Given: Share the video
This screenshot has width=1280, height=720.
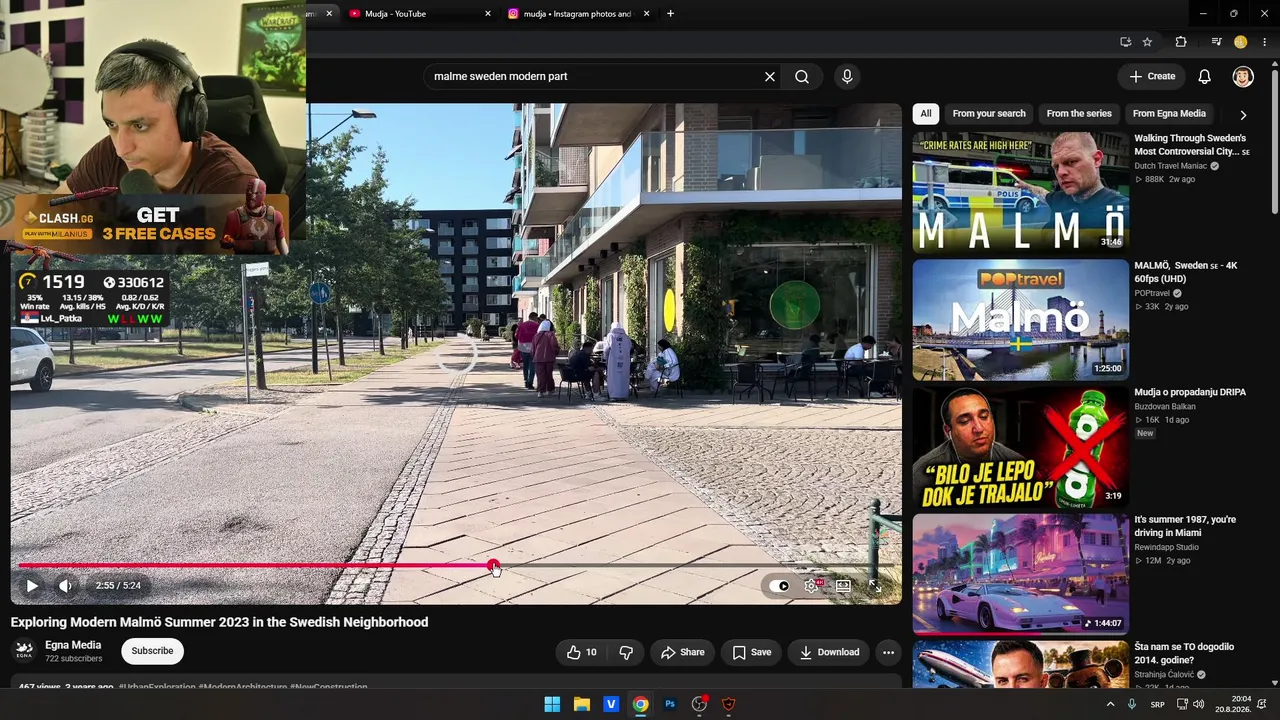Looking at the screenshot, I should click(x=682, y=652).
